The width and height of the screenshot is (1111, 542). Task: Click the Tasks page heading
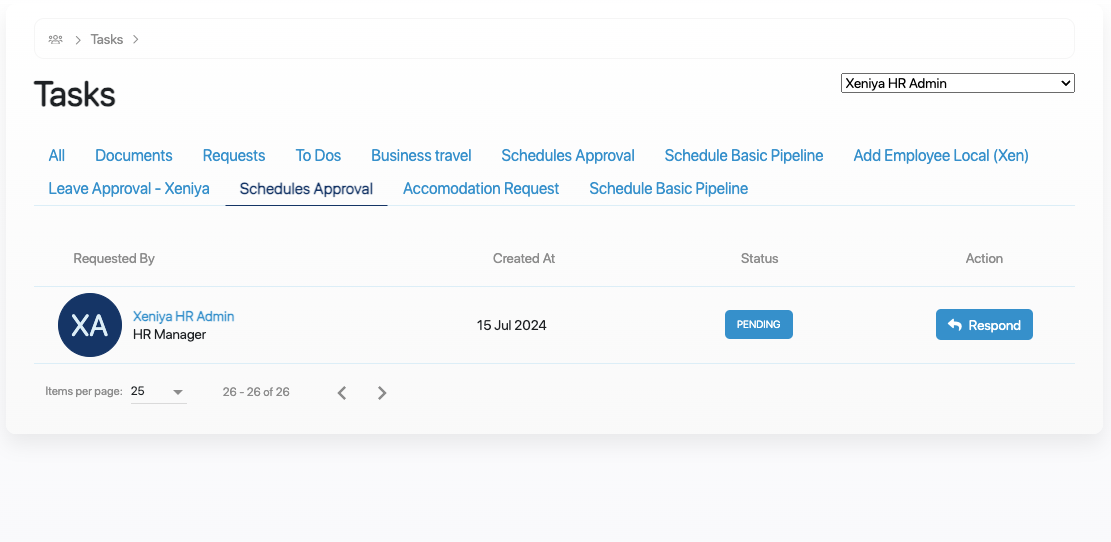74,94
